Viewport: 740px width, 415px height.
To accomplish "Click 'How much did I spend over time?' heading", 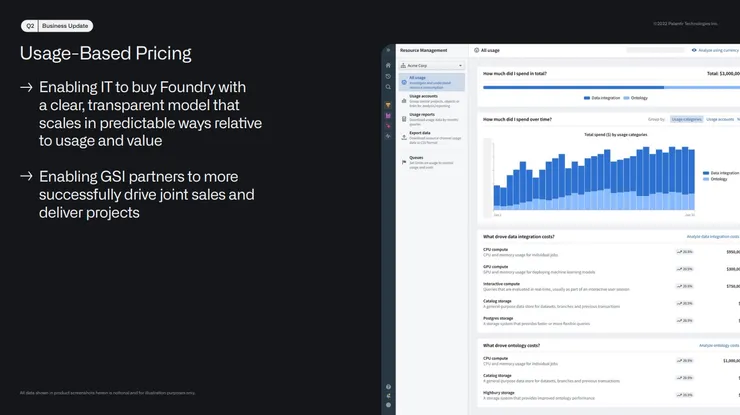I will [x=517, y=119].
